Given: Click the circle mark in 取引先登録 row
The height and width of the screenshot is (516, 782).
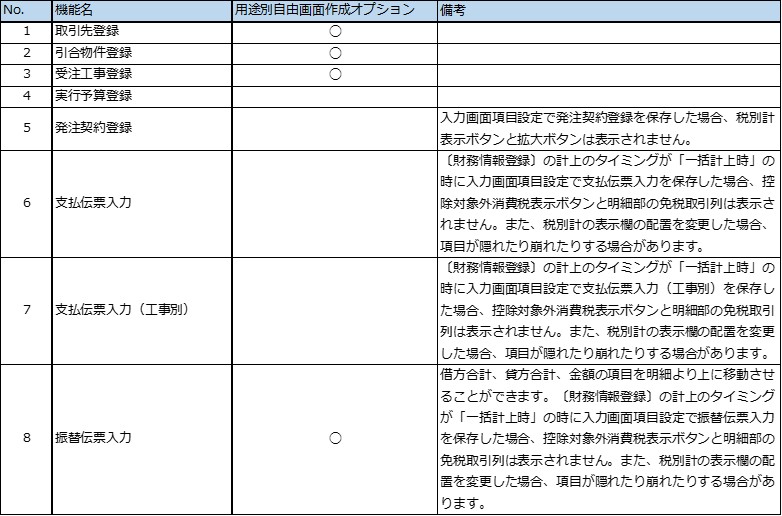Looking at the screenshot, I should point(335,32).
